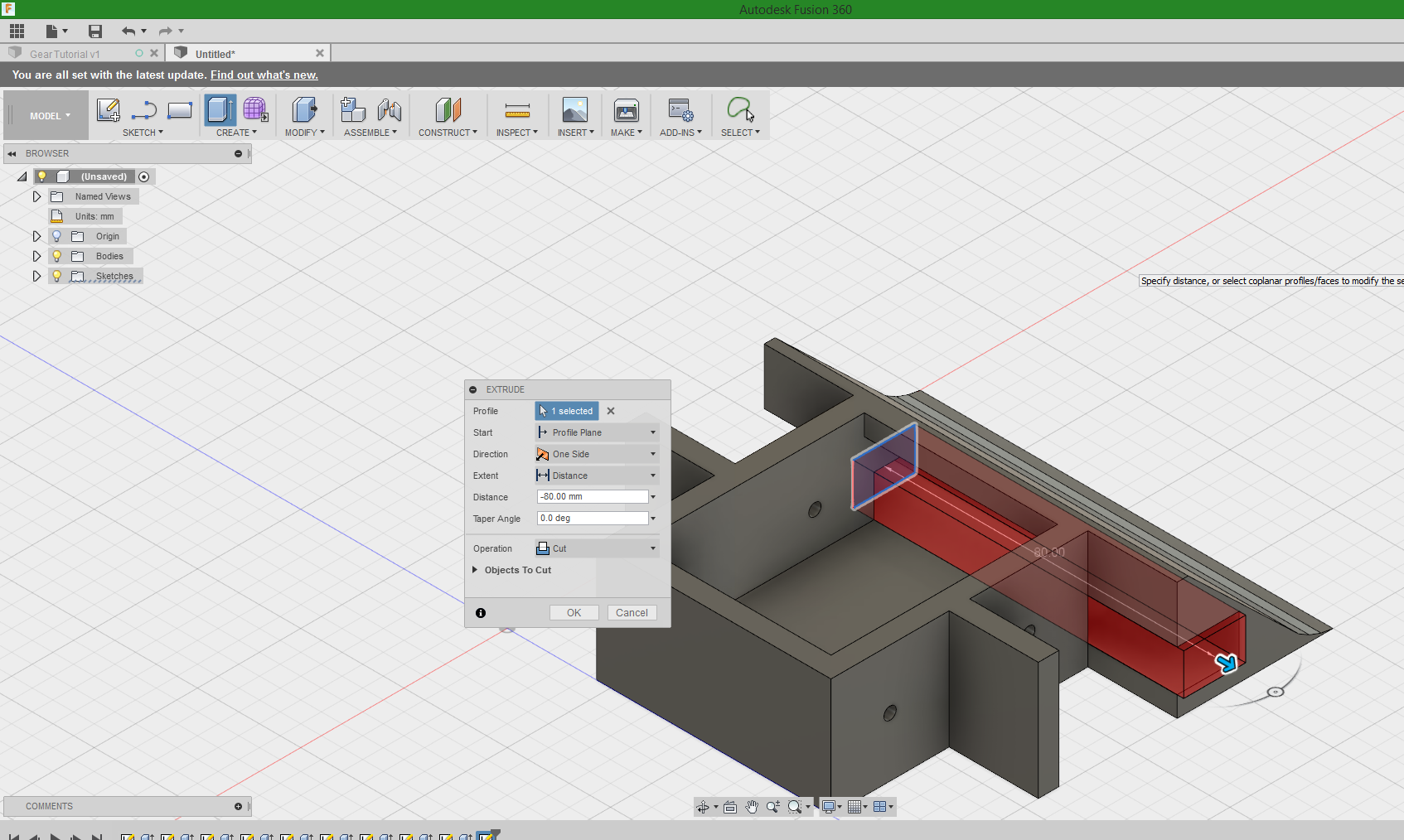Open the data panel grid icon

tap(17, 31)
